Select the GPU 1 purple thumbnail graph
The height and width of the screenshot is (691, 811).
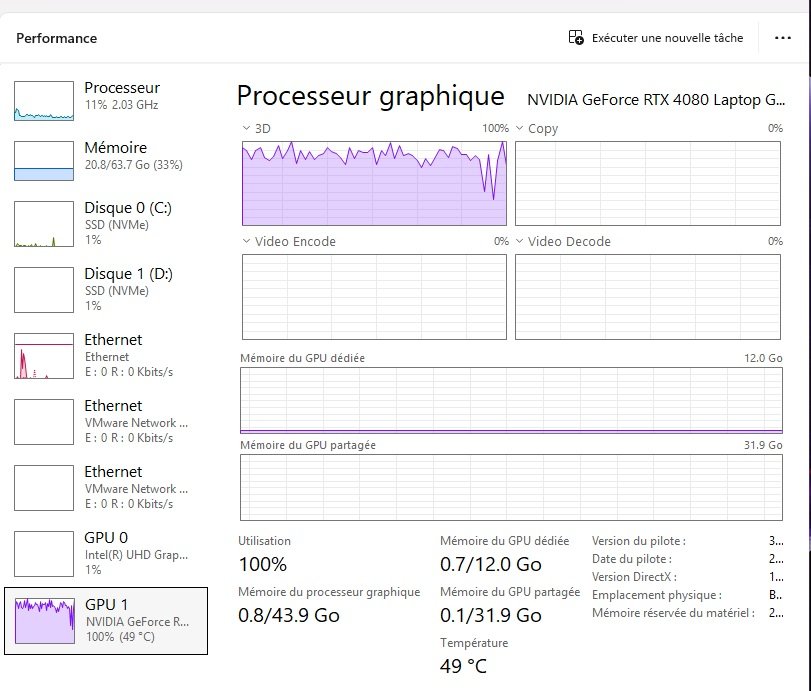point(45,621)
